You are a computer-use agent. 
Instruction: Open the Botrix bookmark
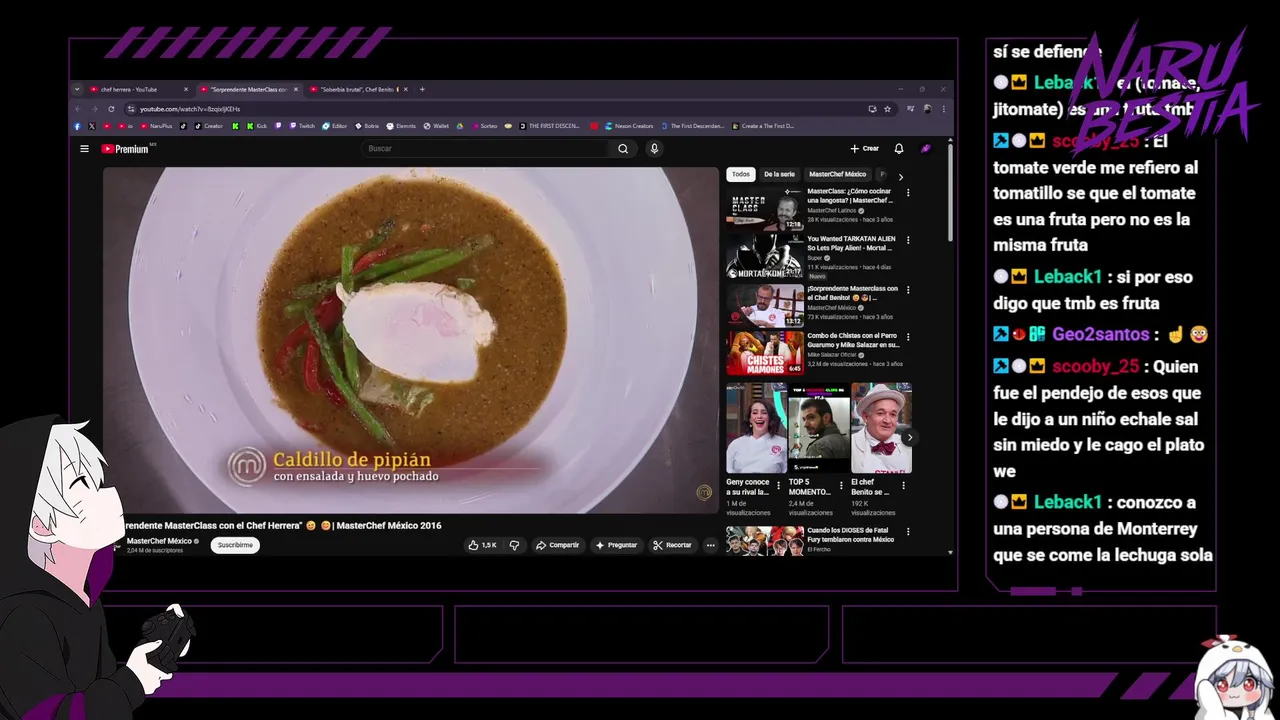(x=367, y=126)
